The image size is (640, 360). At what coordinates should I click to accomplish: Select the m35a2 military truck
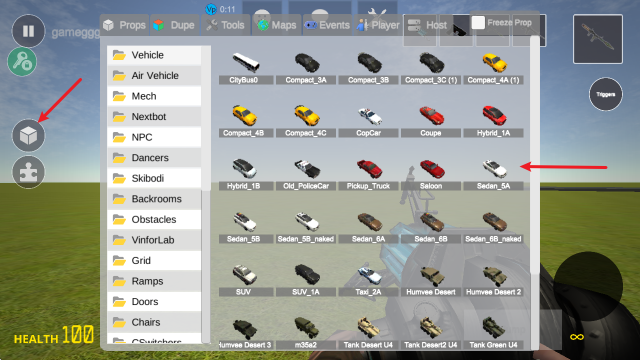coord(306,333)
